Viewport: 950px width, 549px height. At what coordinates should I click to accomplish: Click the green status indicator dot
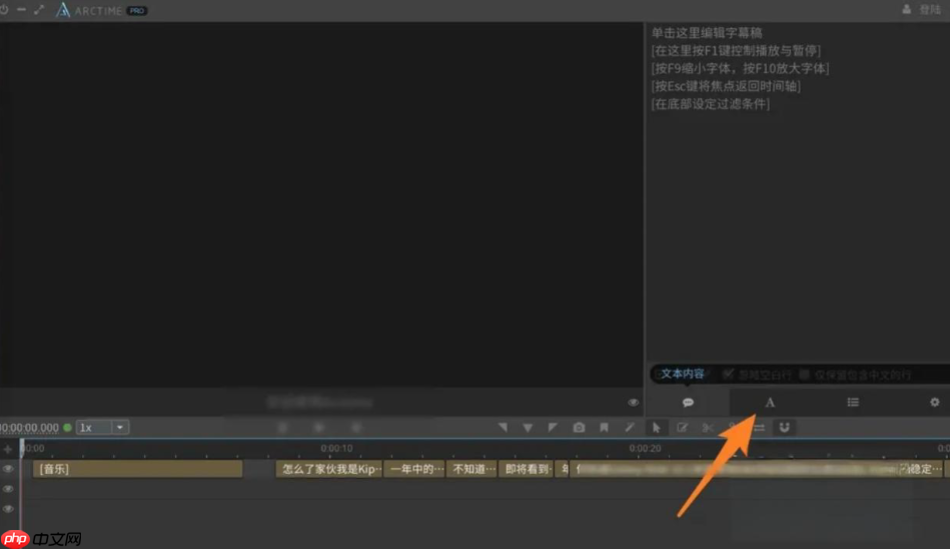pos(67,427)
